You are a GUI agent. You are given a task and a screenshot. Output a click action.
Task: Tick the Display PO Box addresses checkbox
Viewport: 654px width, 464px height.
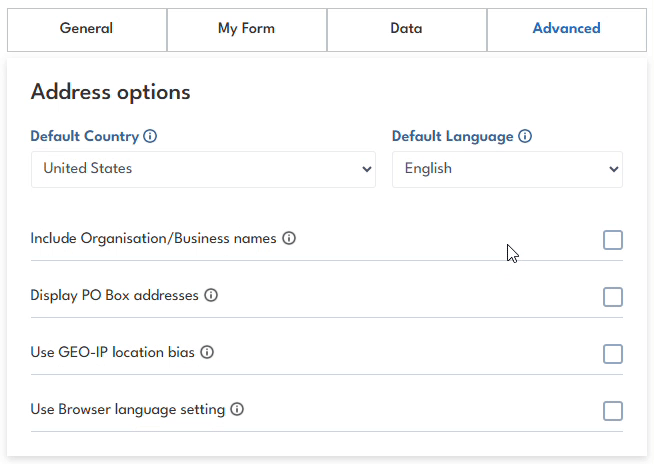point(613,297)
